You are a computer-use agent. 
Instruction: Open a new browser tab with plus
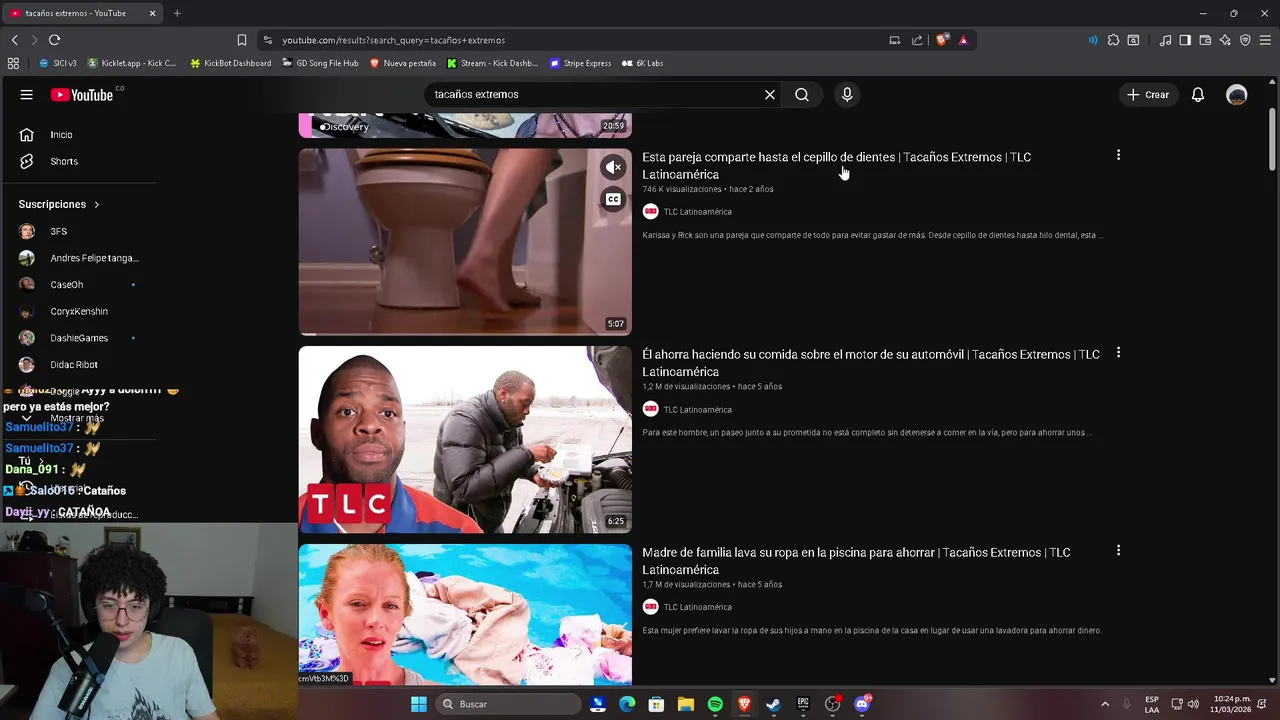point(177,13)
